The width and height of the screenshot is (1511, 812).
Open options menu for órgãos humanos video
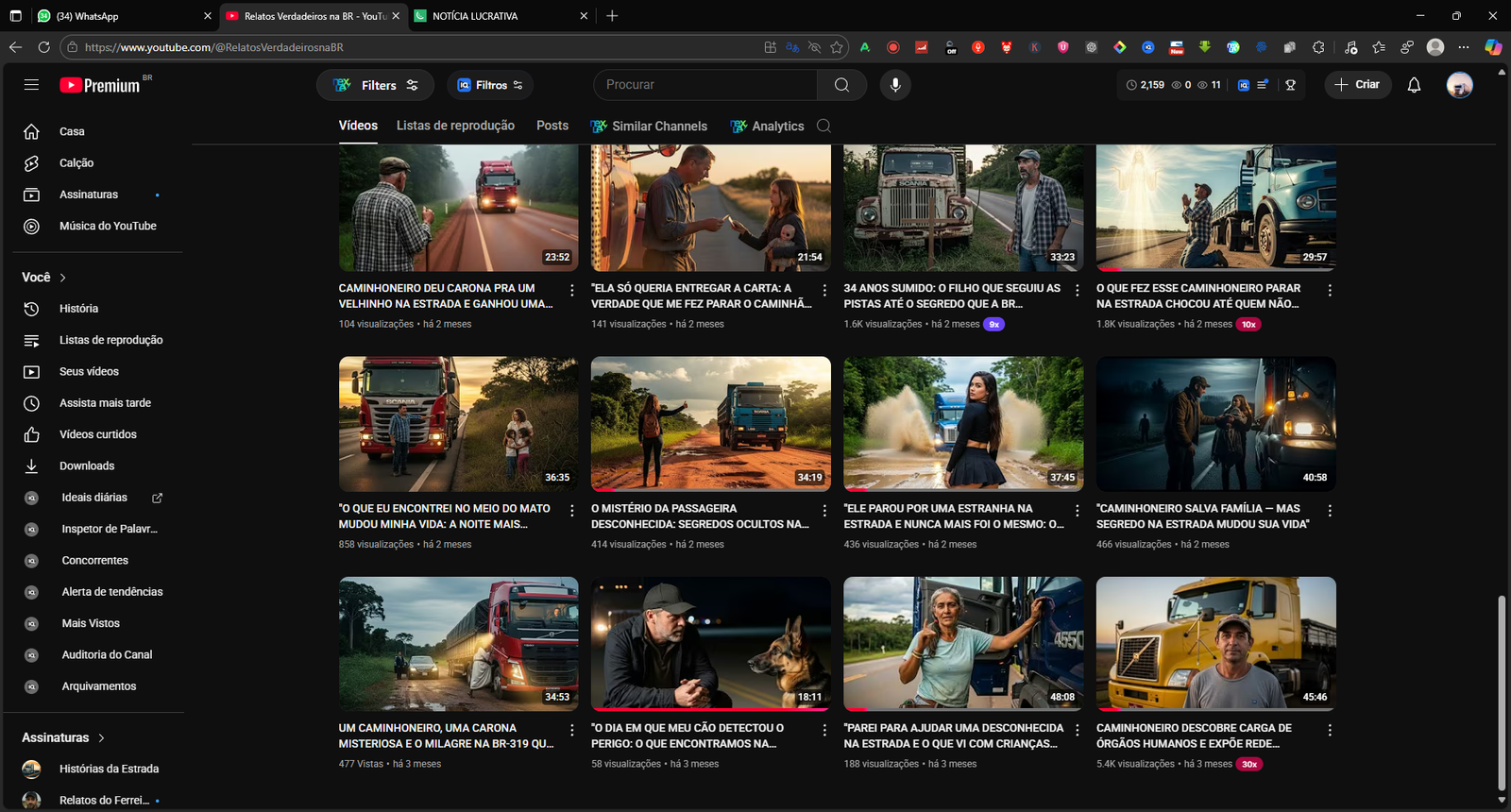click(x=1330, y=730)
